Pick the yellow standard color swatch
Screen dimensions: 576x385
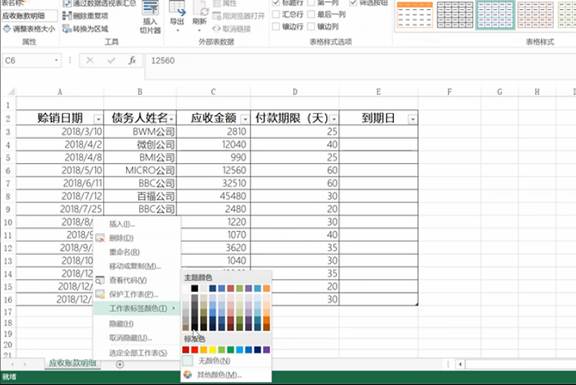212,349
